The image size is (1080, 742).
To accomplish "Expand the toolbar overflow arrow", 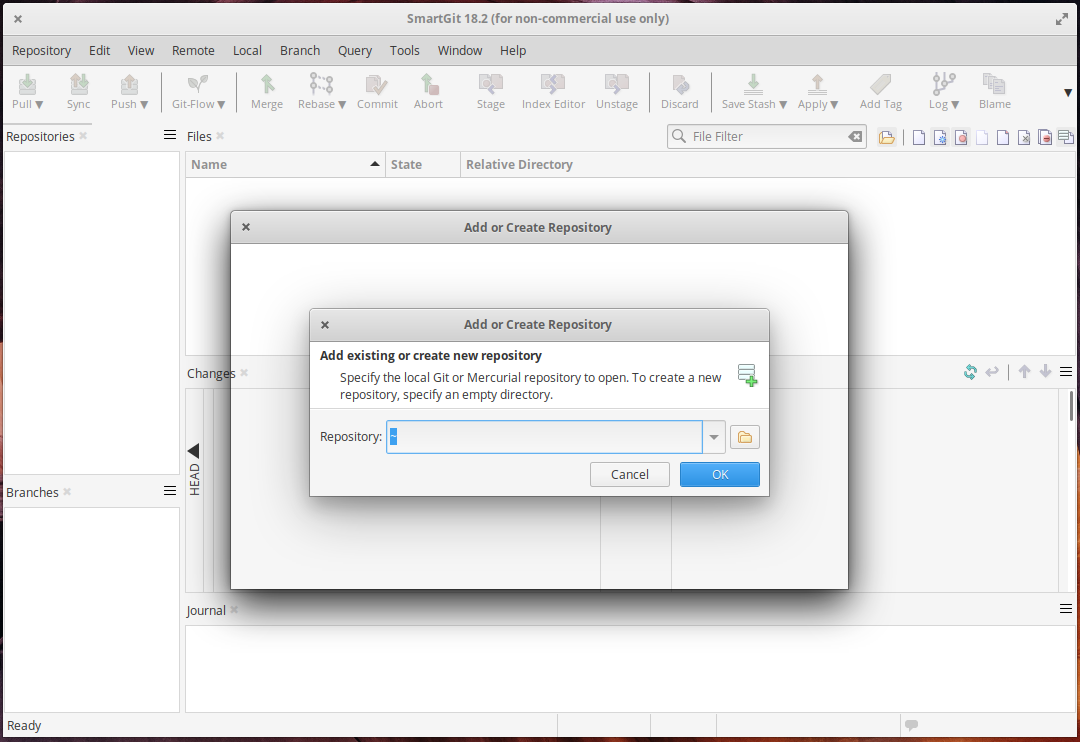I will [1068, 92].
